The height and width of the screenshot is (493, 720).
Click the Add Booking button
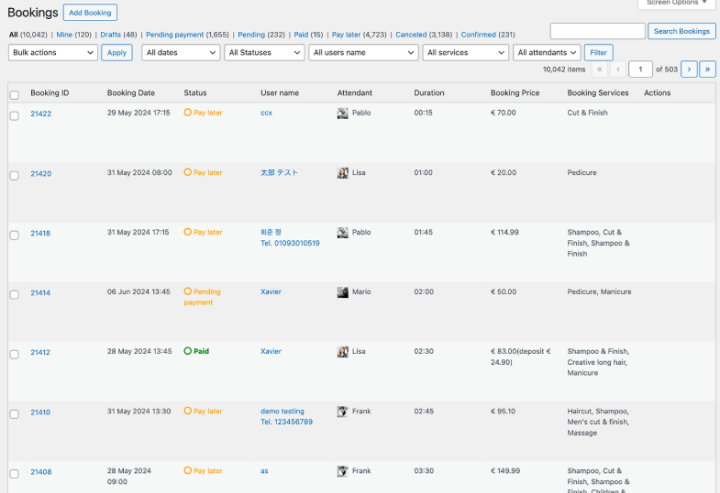(90, 12)
